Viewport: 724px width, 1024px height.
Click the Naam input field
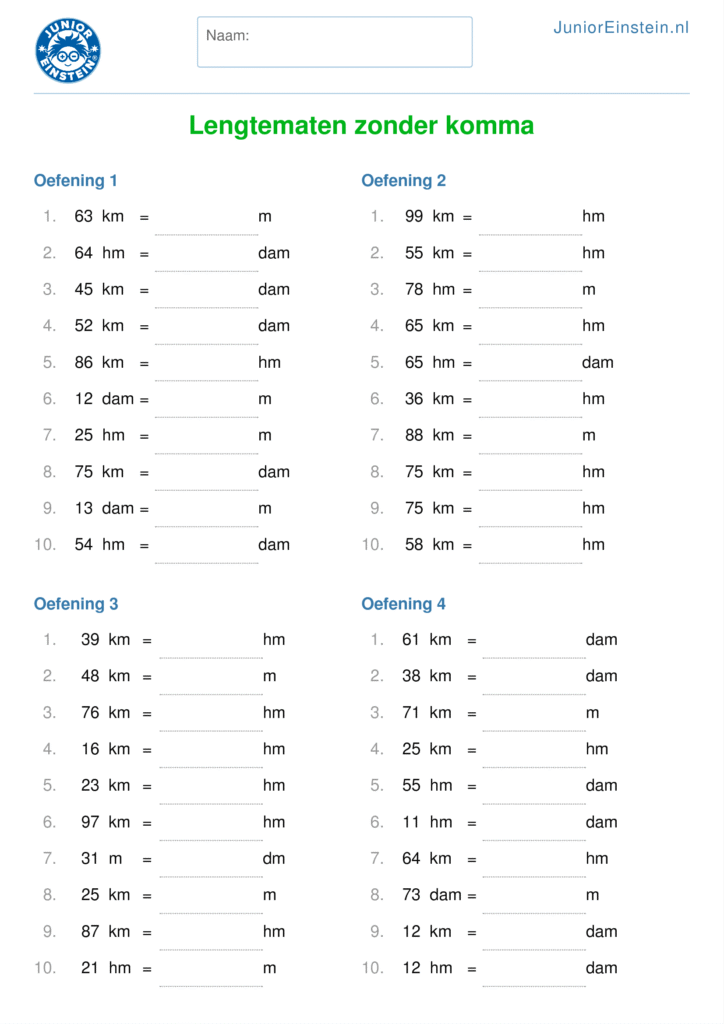[334, 42]
